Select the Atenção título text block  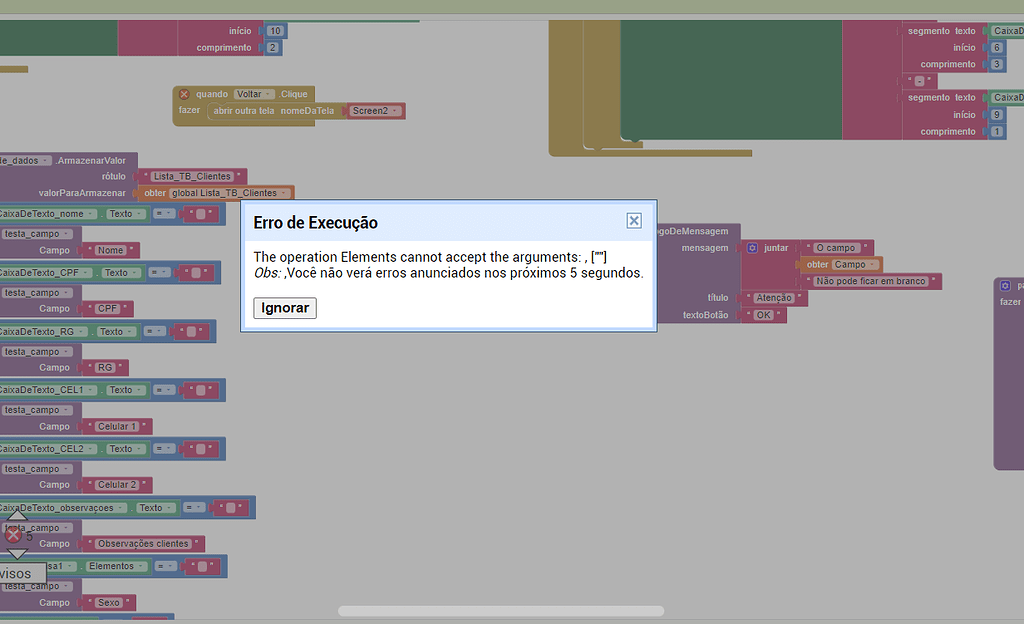click(x=776, y=297)
